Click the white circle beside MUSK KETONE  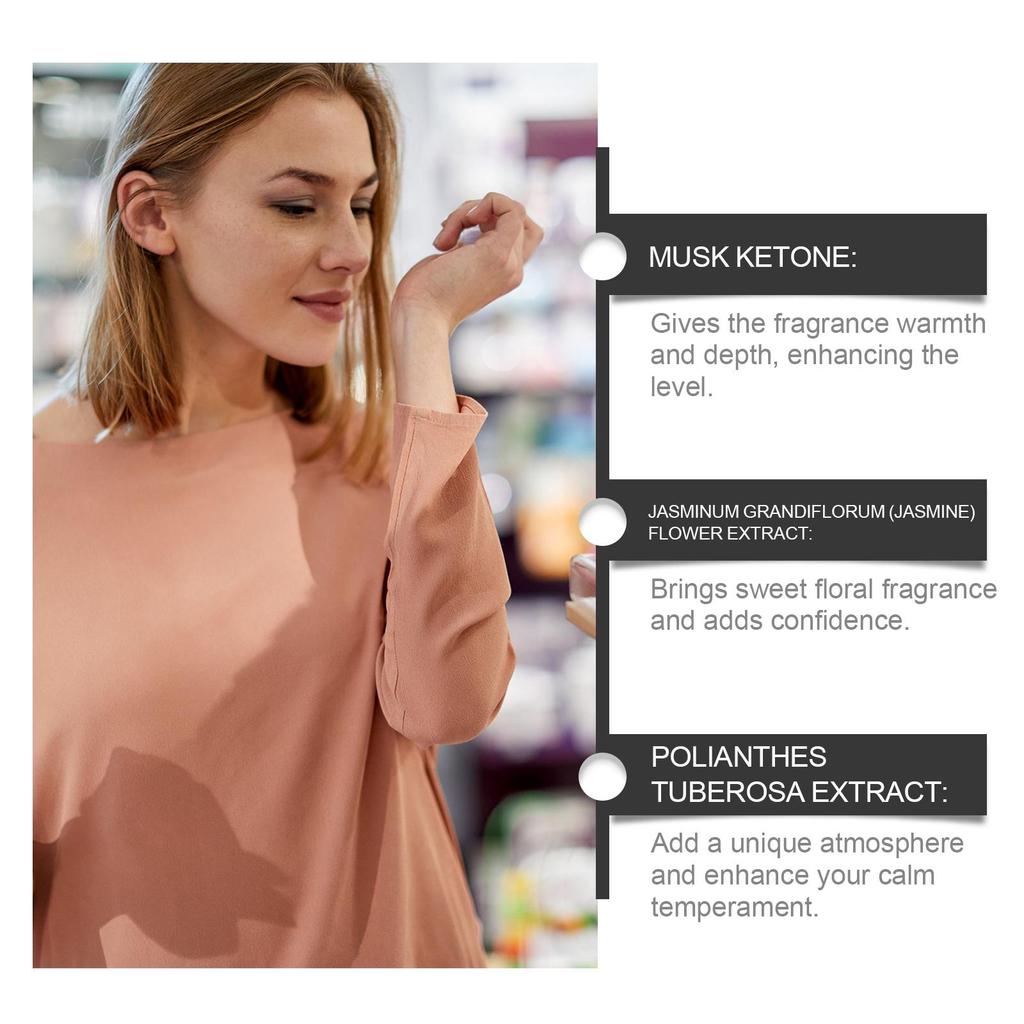pos(603,256)
